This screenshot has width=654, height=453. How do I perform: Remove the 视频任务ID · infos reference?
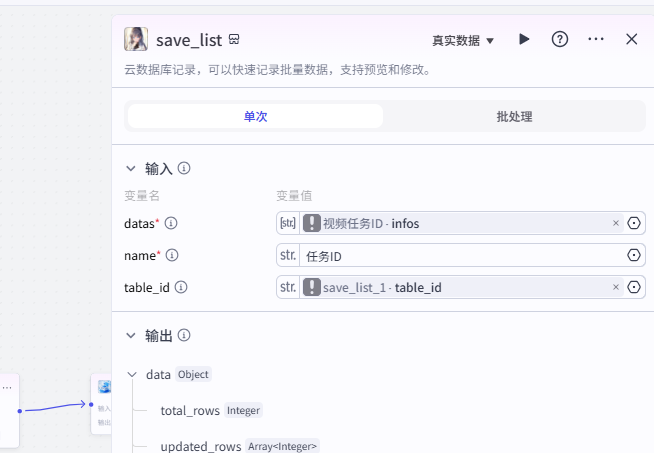pyautogui.click(x=616, y=223)
